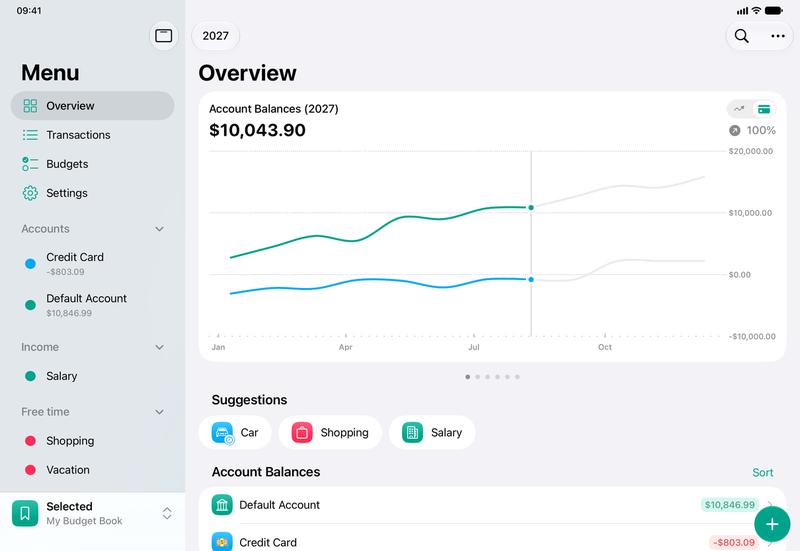The width and height of the screenshot is (800, 551).
Task: Switch chart to card accounts view
Action: [x=764, y=109]
